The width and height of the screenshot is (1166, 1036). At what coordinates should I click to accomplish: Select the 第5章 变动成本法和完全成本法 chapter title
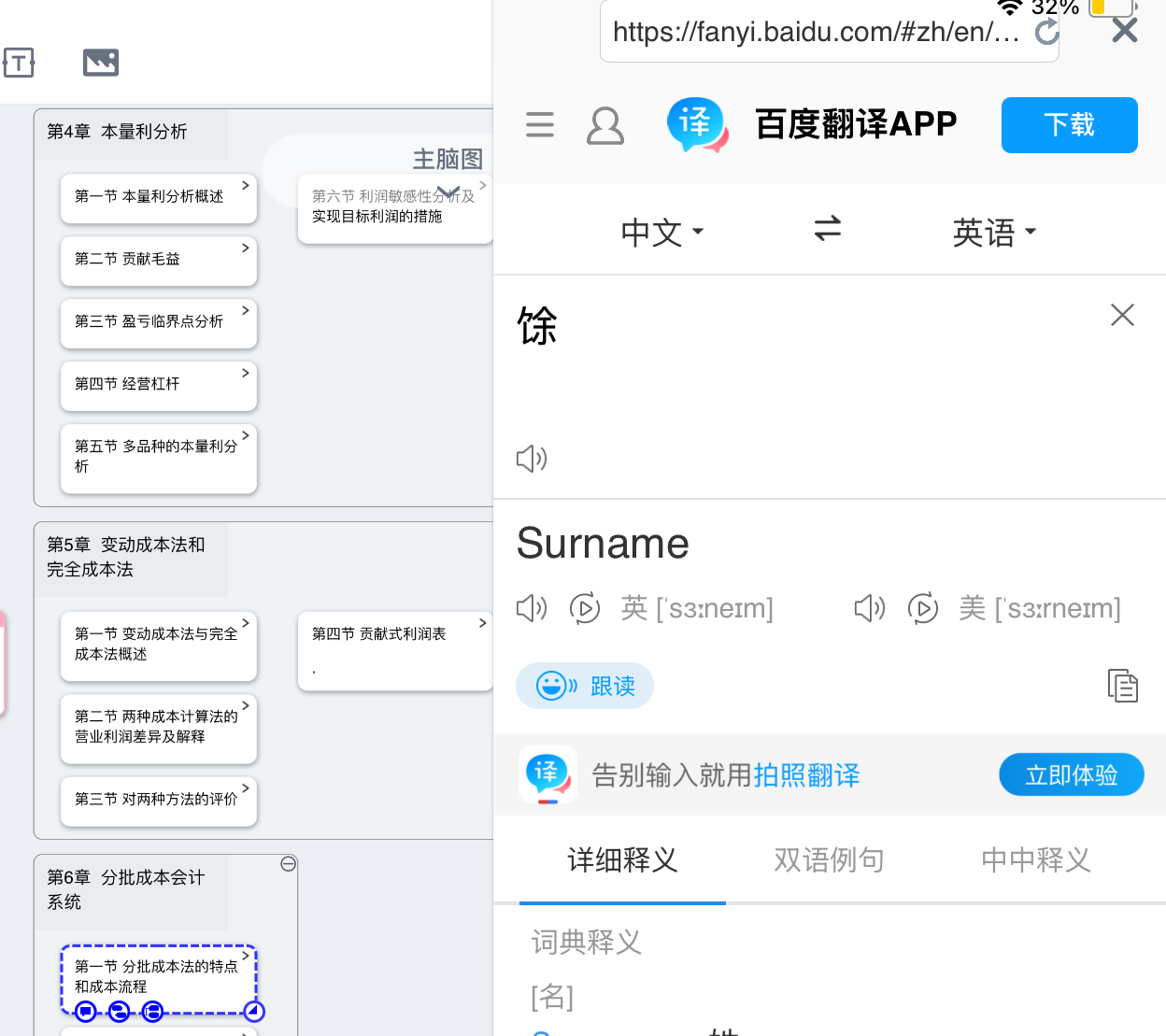[126, 557]
